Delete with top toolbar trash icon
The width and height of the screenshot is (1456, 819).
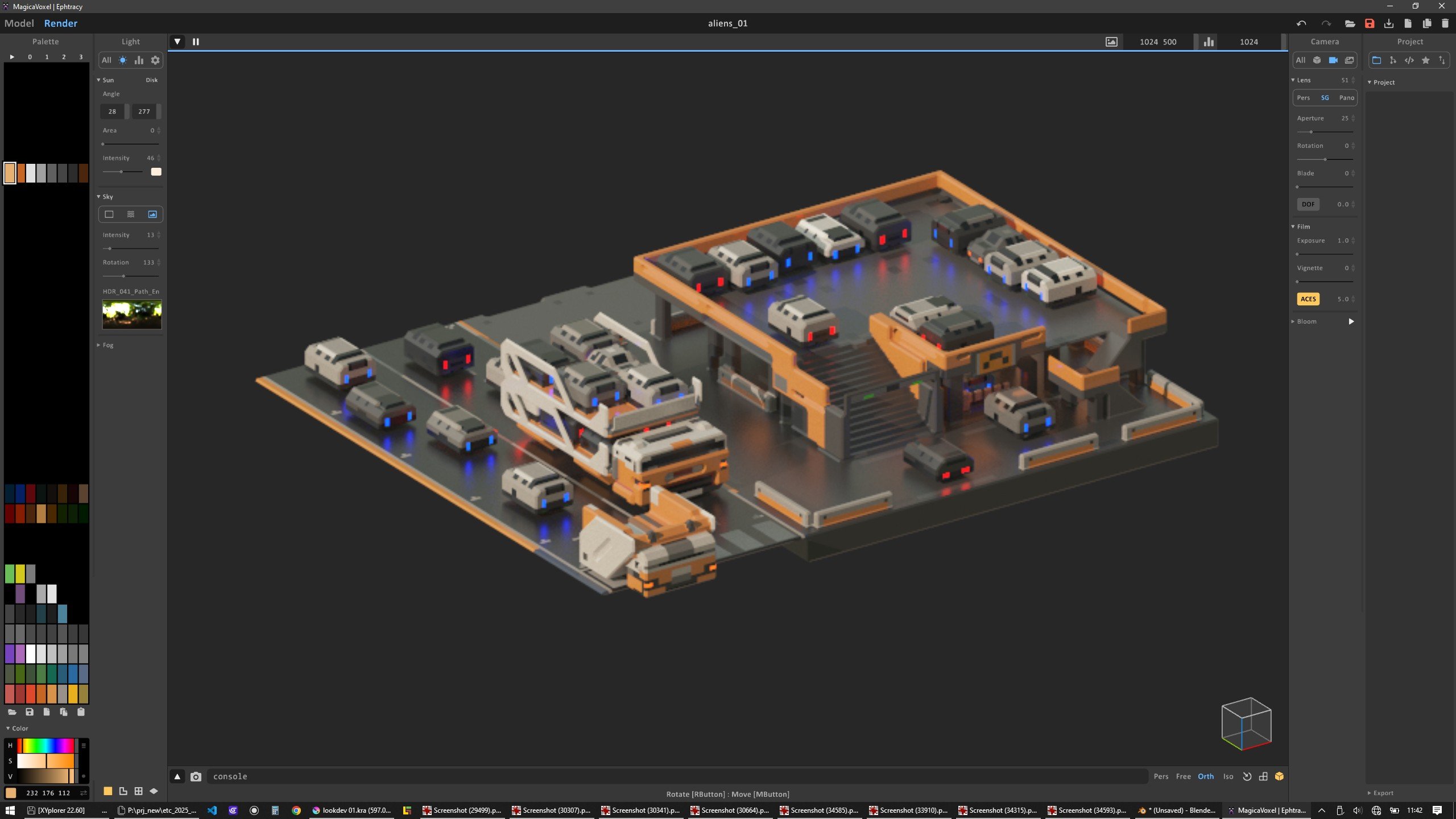pyautogui.click(x=1445, y=23)
